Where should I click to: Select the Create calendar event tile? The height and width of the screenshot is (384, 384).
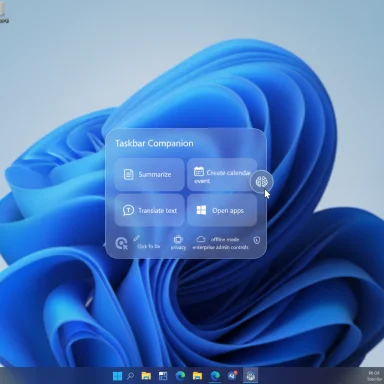pyautogui.click(x=222, y=174)
